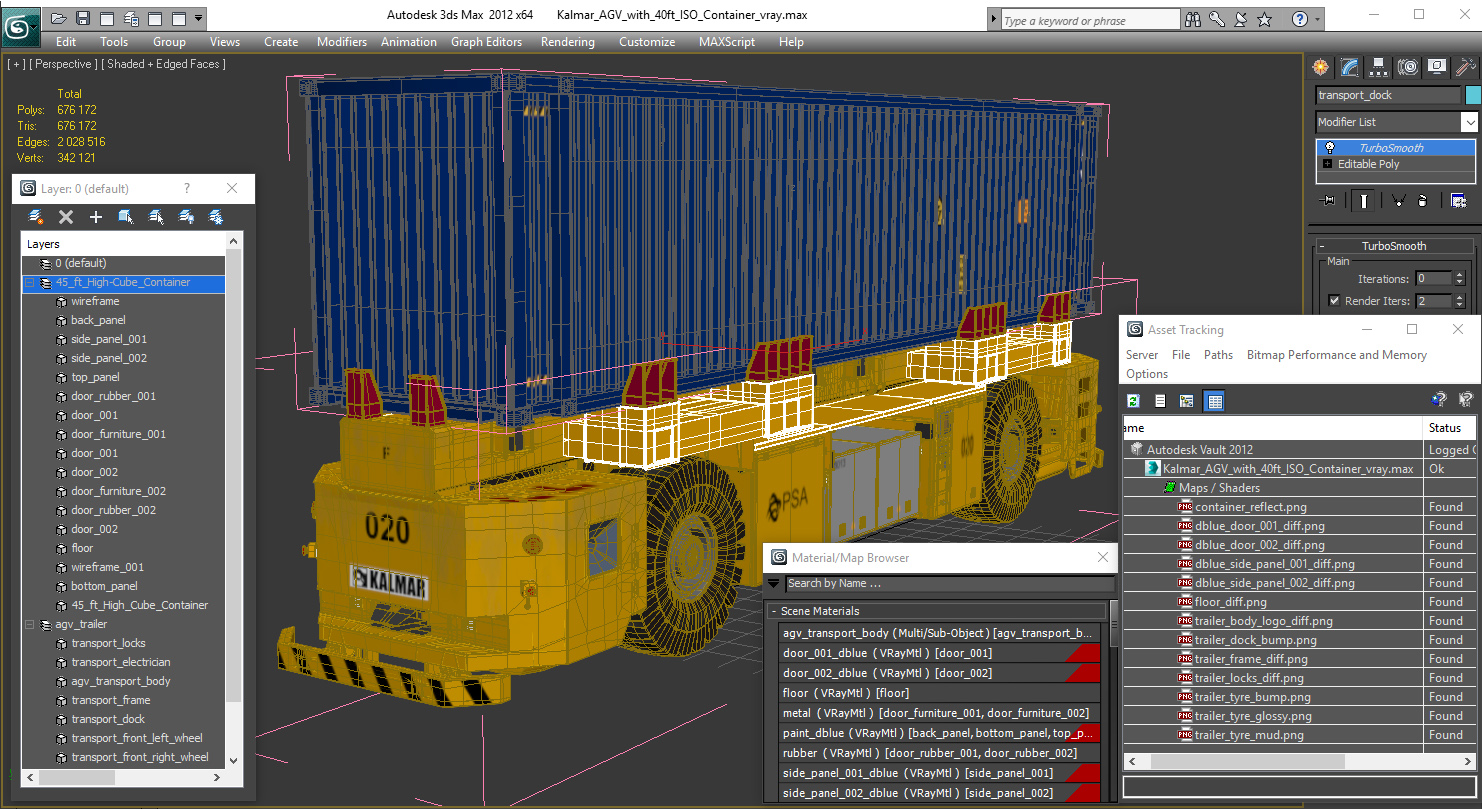Toggle TurboSmooth modifier lightbulb on/off

point(1329,148)
